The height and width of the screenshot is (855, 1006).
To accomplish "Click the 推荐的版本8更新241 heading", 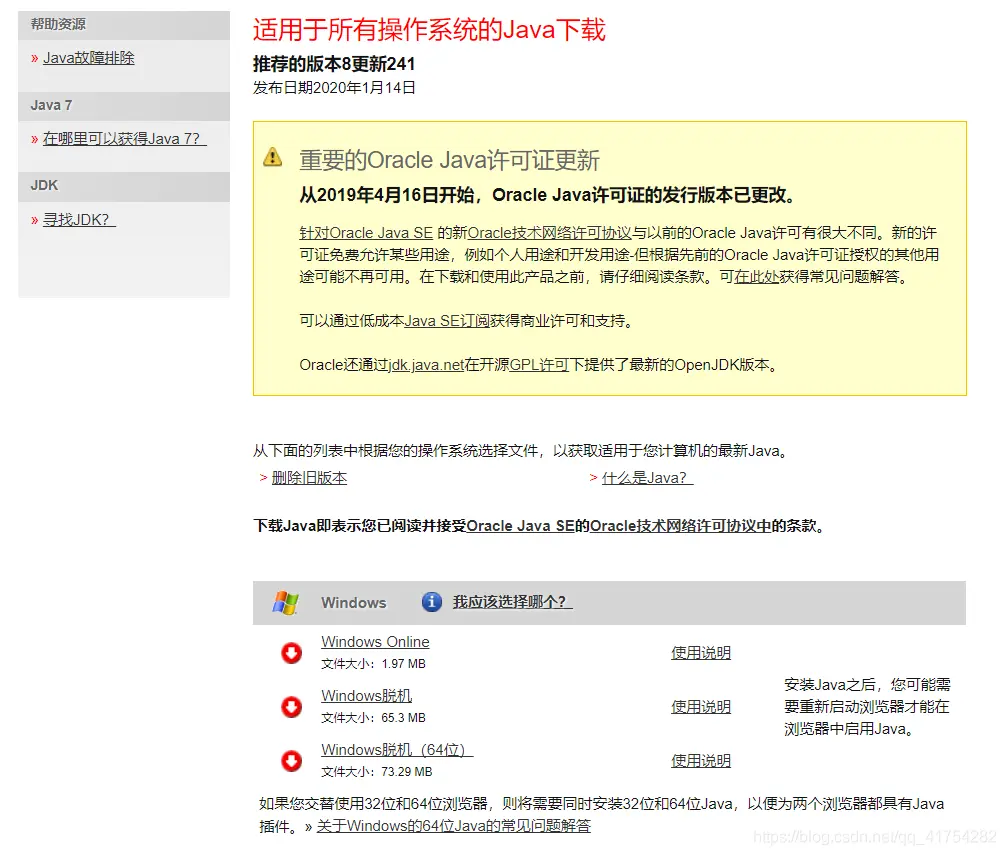I will click(334, 64).
